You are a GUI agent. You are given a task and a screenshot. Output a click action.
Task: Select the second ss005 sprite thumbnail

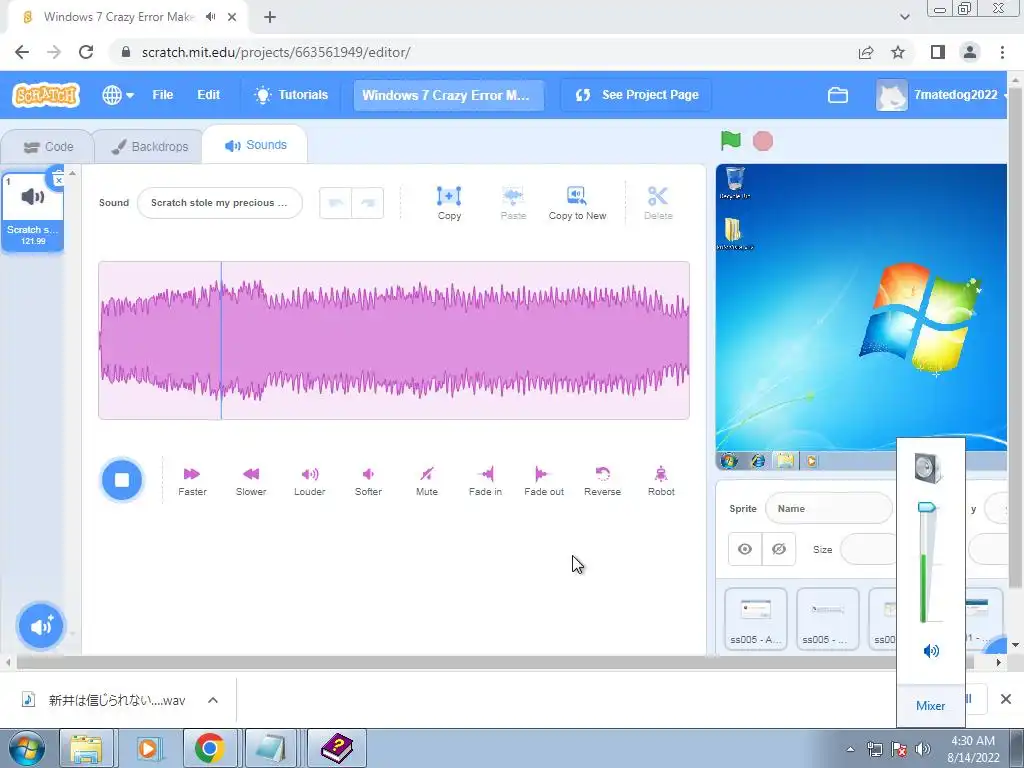[x=827, y=618]
